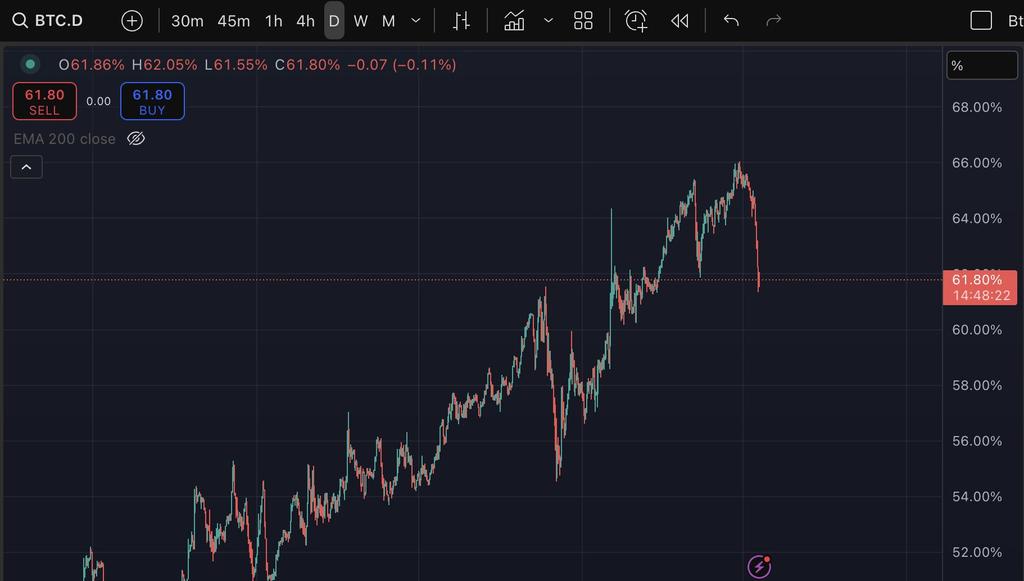This screenshot has height=581, width=1024.
Task: Select the D daily timeframe
Action: (334, 21)
